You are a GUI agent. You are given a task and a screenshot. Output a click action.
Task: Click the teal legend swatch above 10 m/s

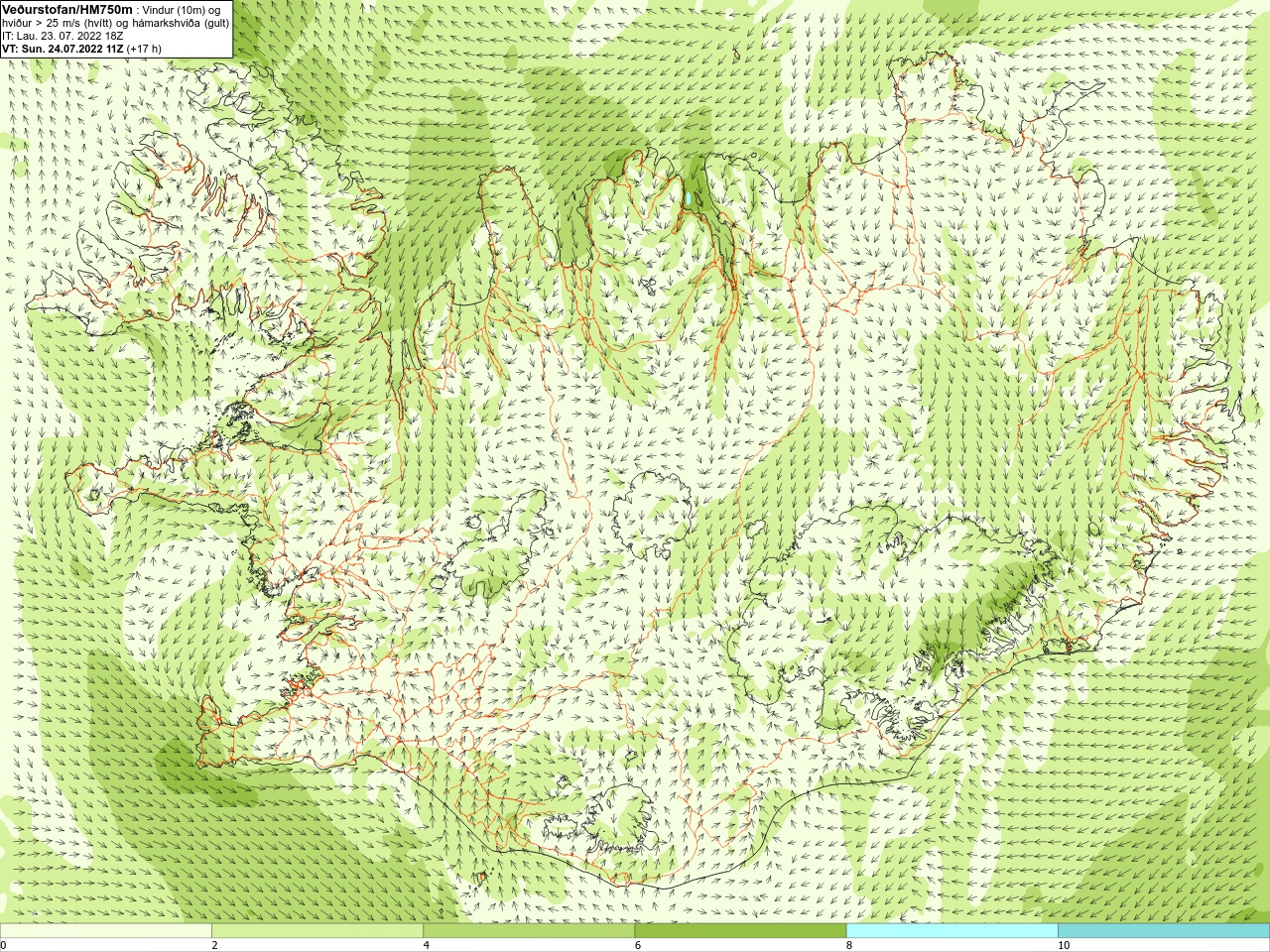[x=1163, y=931]
